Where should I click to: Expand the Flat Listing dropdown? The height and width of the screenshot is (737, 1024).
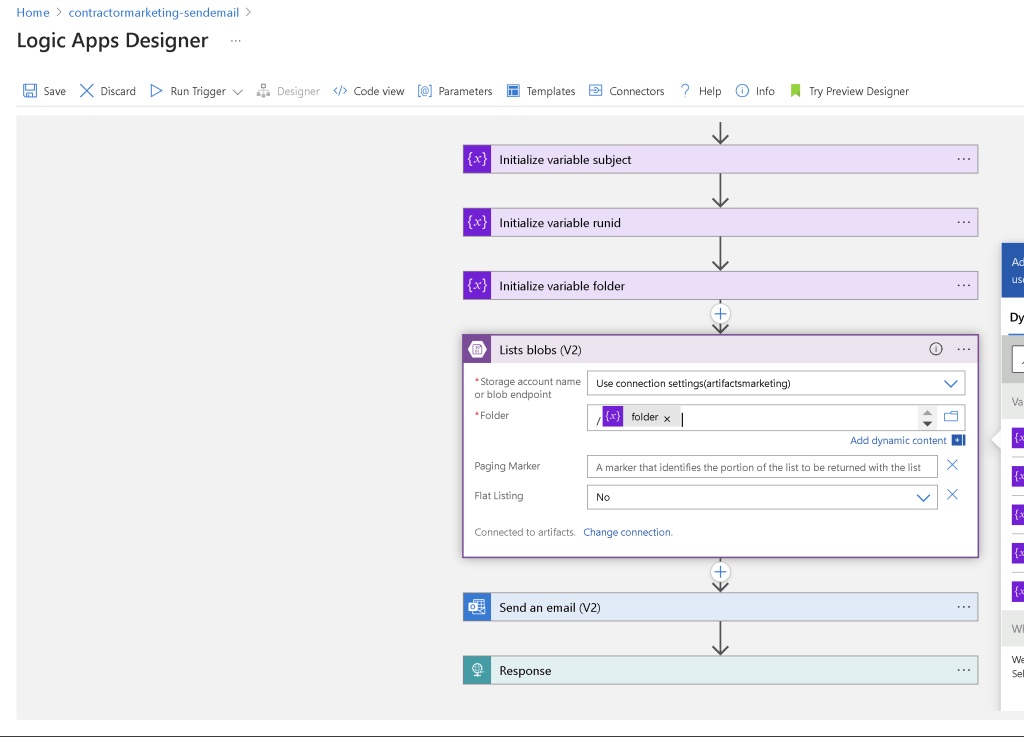762,497
